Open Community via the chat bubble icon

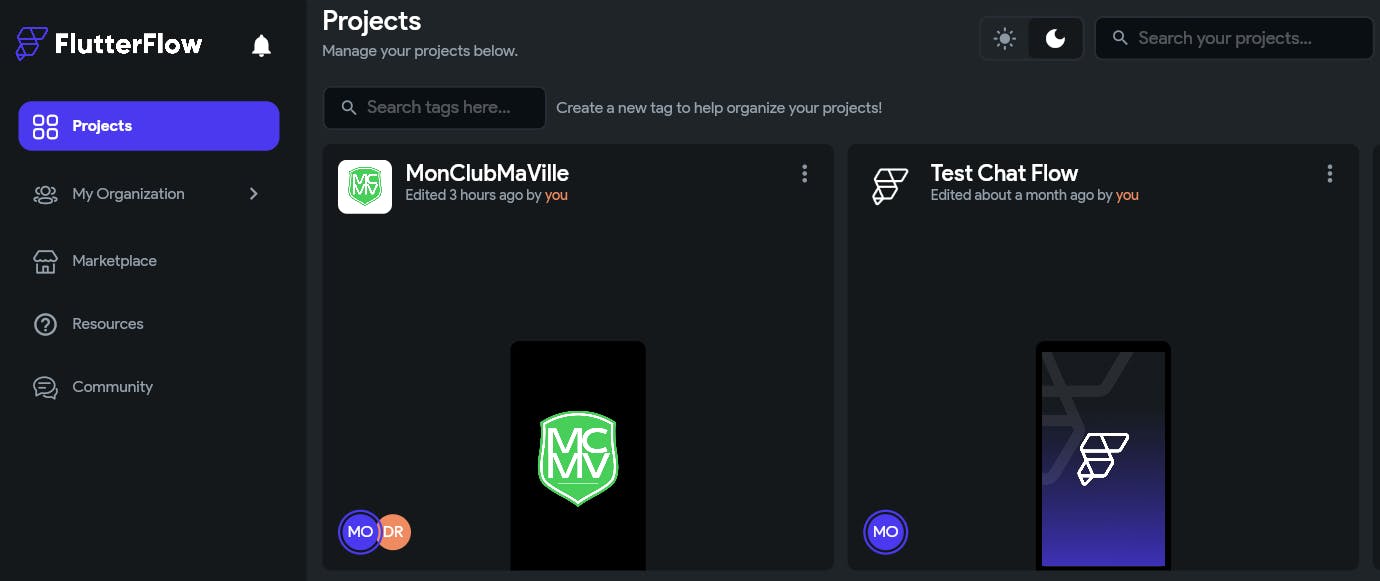point(45,387)
